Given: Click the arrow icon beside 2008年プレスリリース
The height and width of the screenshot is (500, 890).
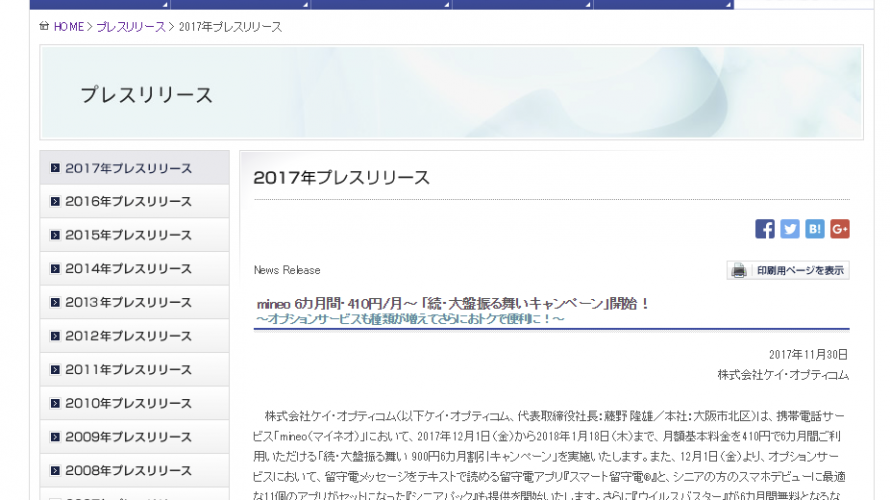Looking at the screenshot, I should tap(55, 470).
